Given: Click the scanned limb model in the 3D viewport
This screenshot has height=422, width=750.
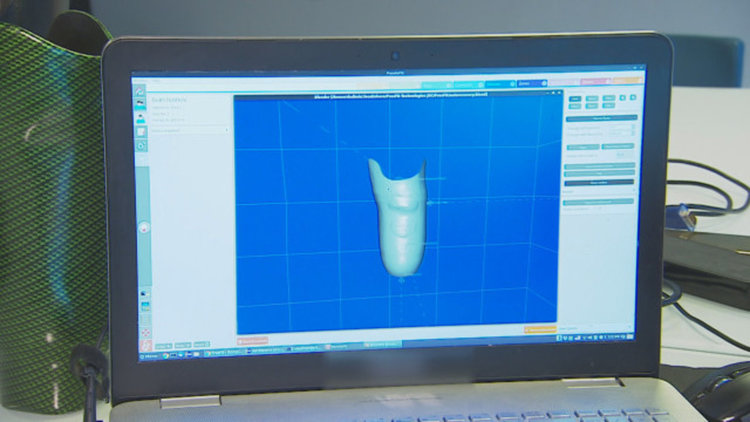Looking at the screenshot, I should tap(398, 215).
